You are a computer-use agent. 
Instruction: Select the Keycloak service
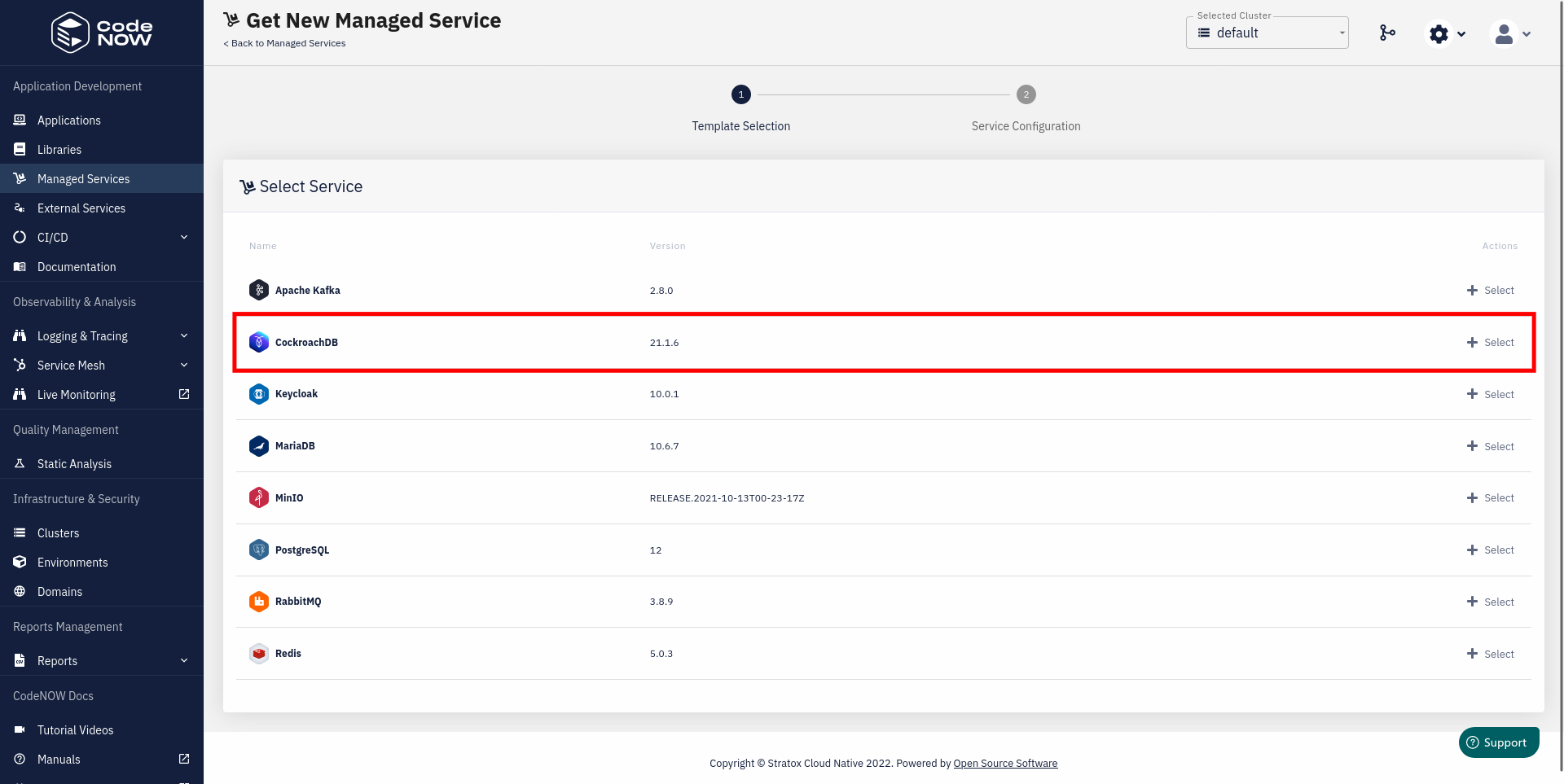point(1490,395)
